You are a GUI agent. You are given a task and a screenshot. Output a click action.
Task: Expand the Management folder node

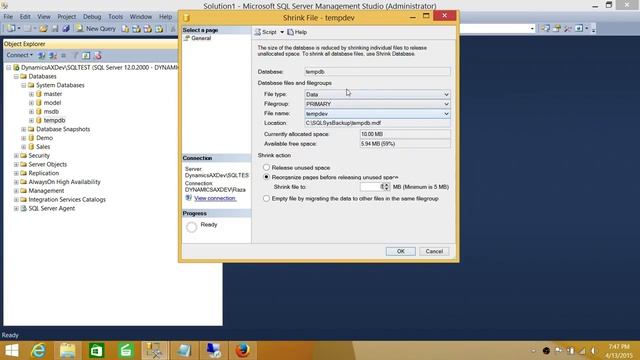point(16,191)
